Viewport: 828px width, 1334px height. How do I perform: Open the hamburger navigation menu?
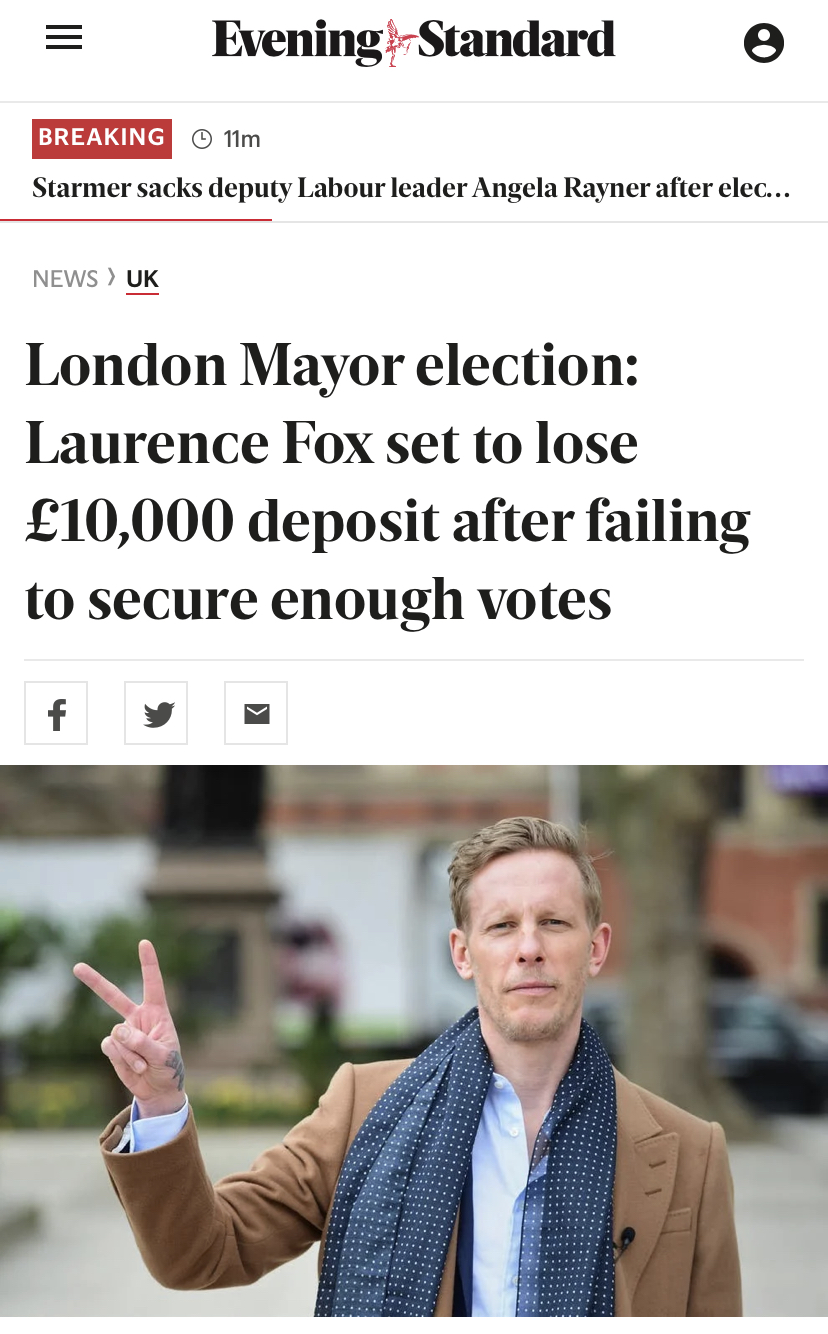point(64,39)
